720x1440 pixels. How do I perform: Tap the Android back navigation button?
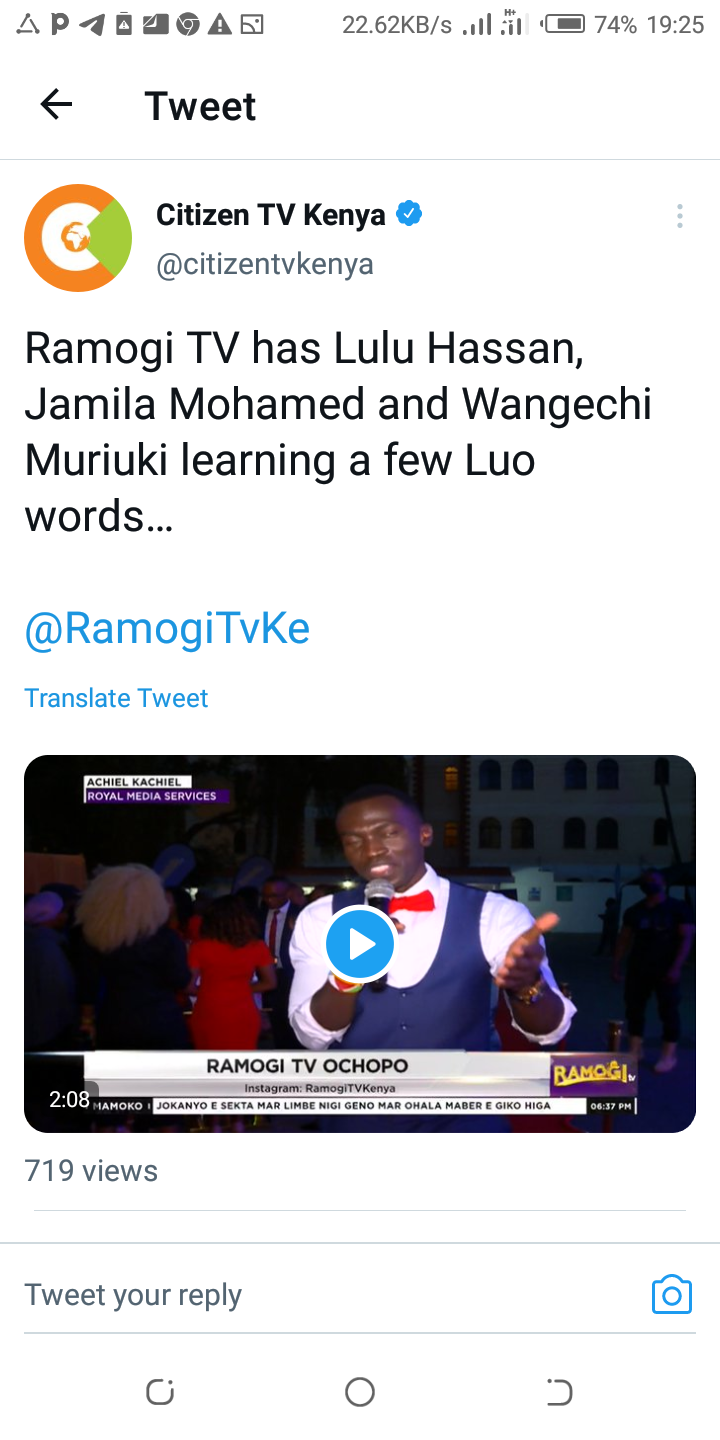pos(559,1391)
